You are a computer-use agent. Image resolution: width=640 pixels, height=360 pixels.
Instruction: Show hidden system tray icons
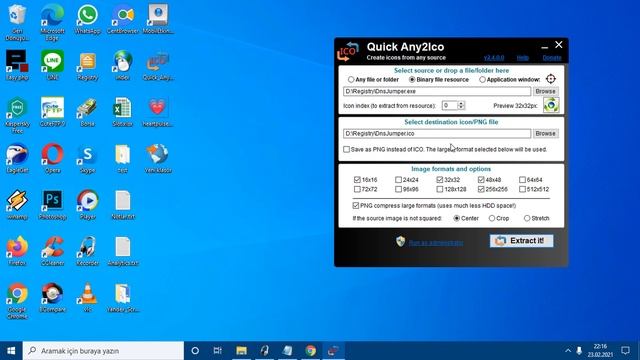(x=568, y=351)
